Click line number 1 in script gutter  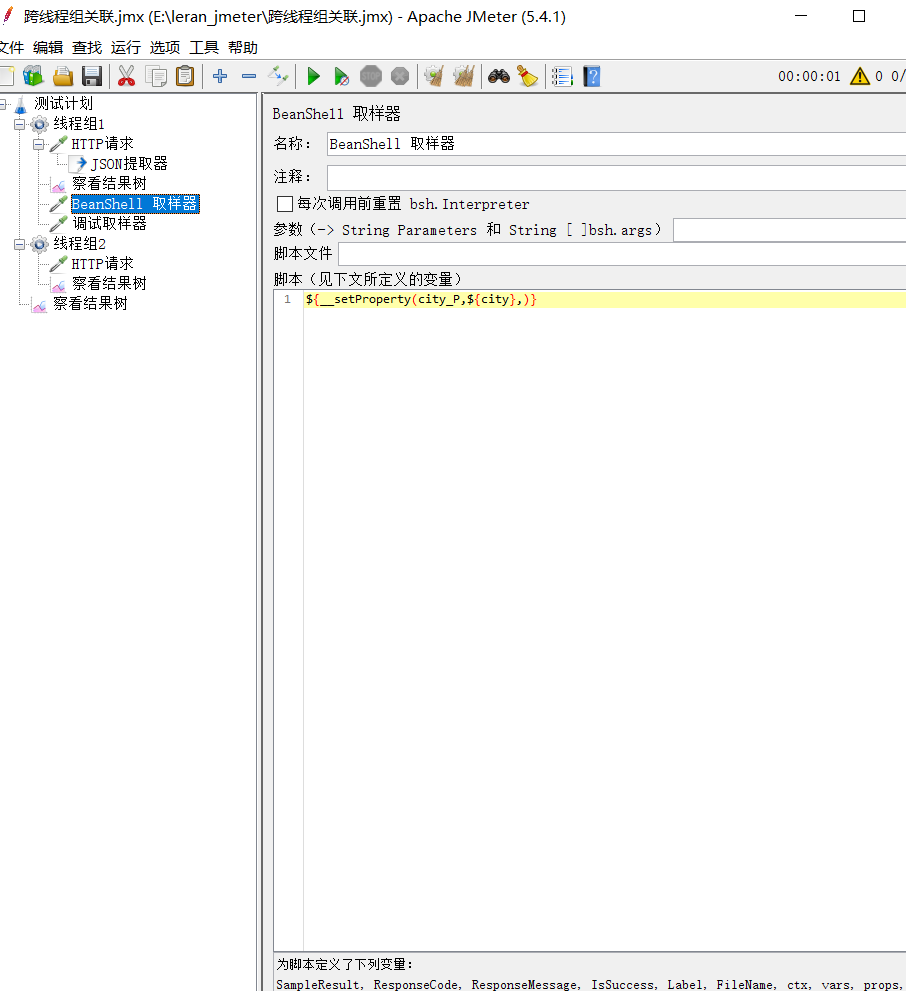(287, 300)
